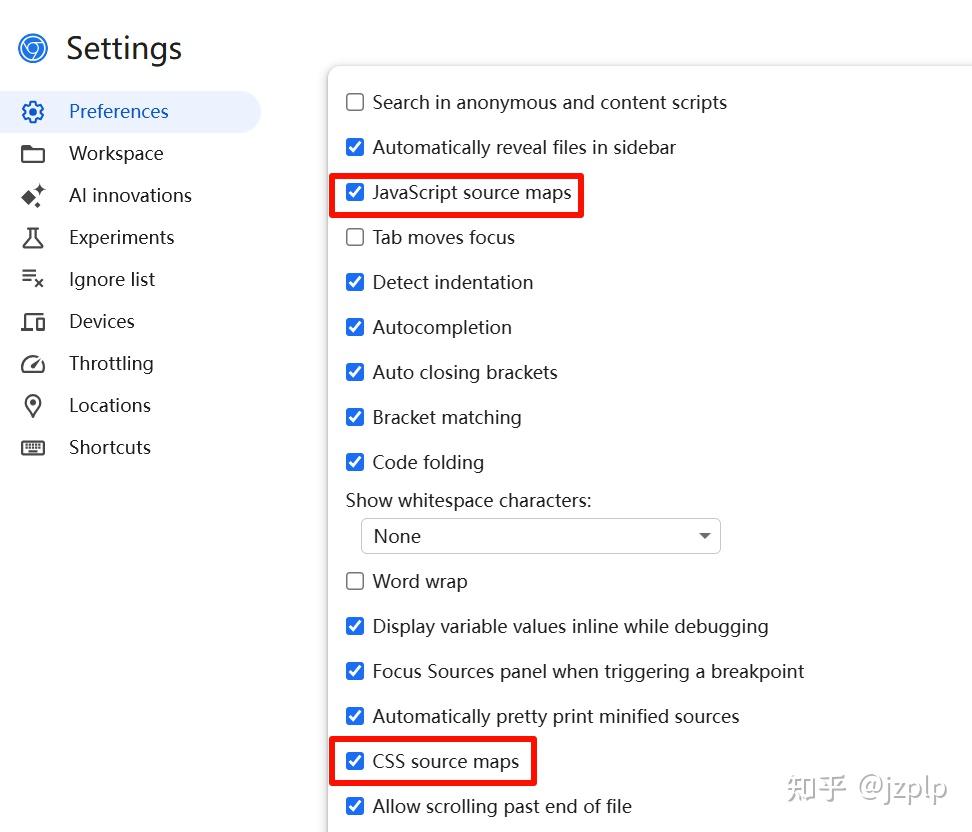Switch to the Shortcuts tab
The height and width of the screenshot is (832, 972).
click(110, 447)
